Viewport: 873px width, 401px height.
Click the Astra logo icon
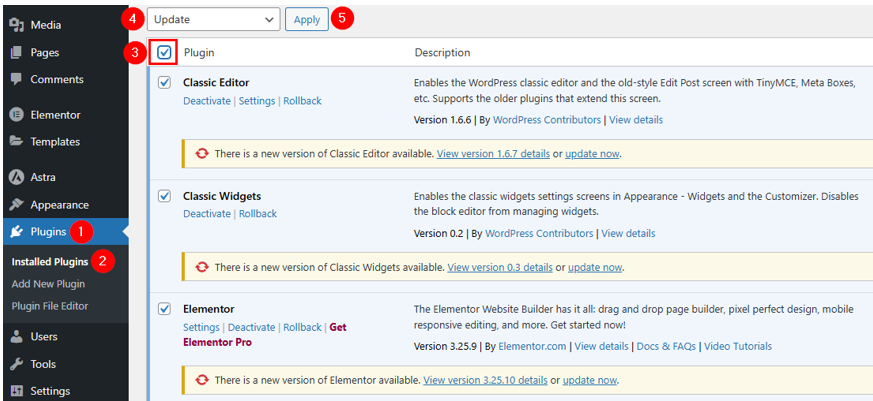click(17, 177)
